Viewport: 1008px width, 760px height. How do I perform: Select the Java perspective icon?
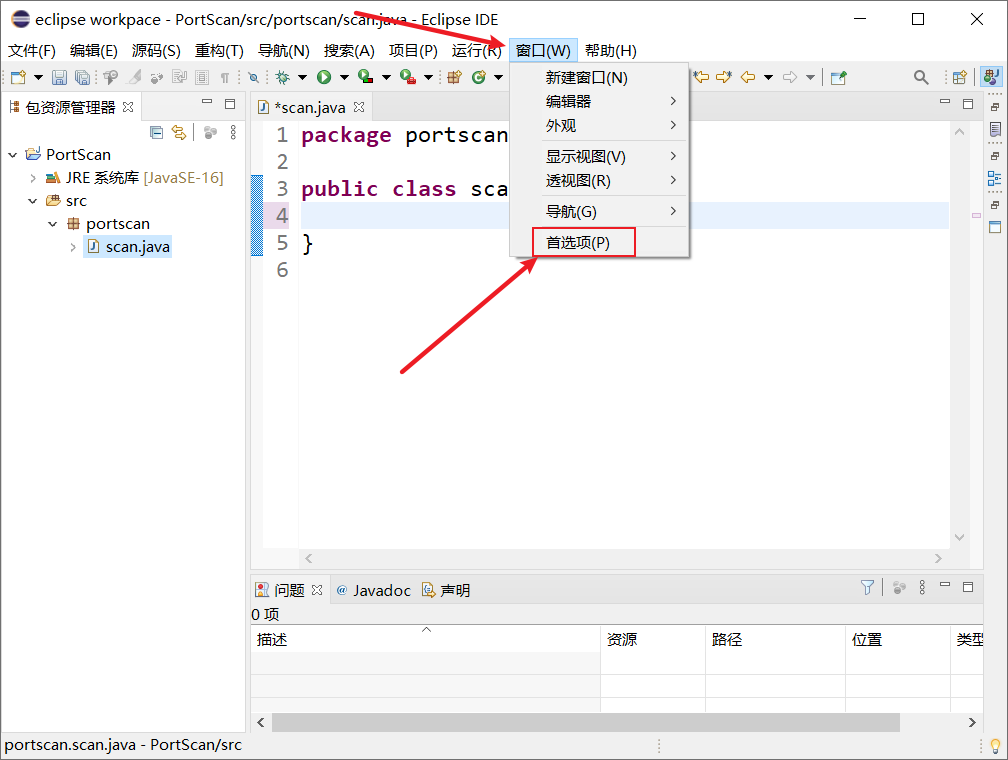click(991, 77)
